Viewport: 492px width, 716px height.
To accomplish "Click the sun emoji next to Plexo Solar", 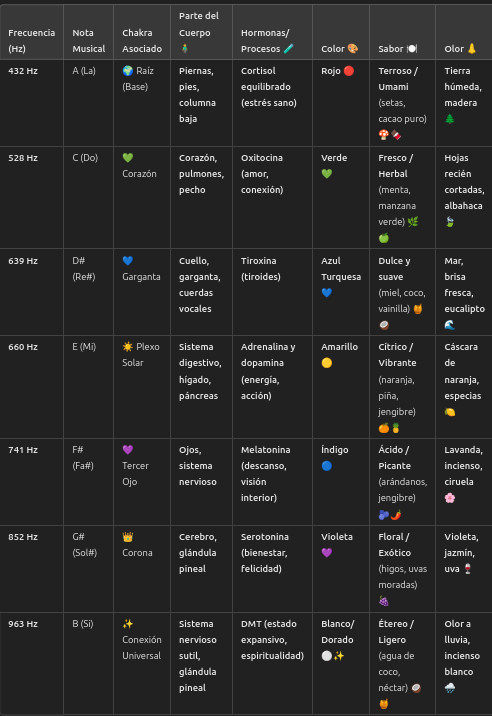I will (128, 347).
